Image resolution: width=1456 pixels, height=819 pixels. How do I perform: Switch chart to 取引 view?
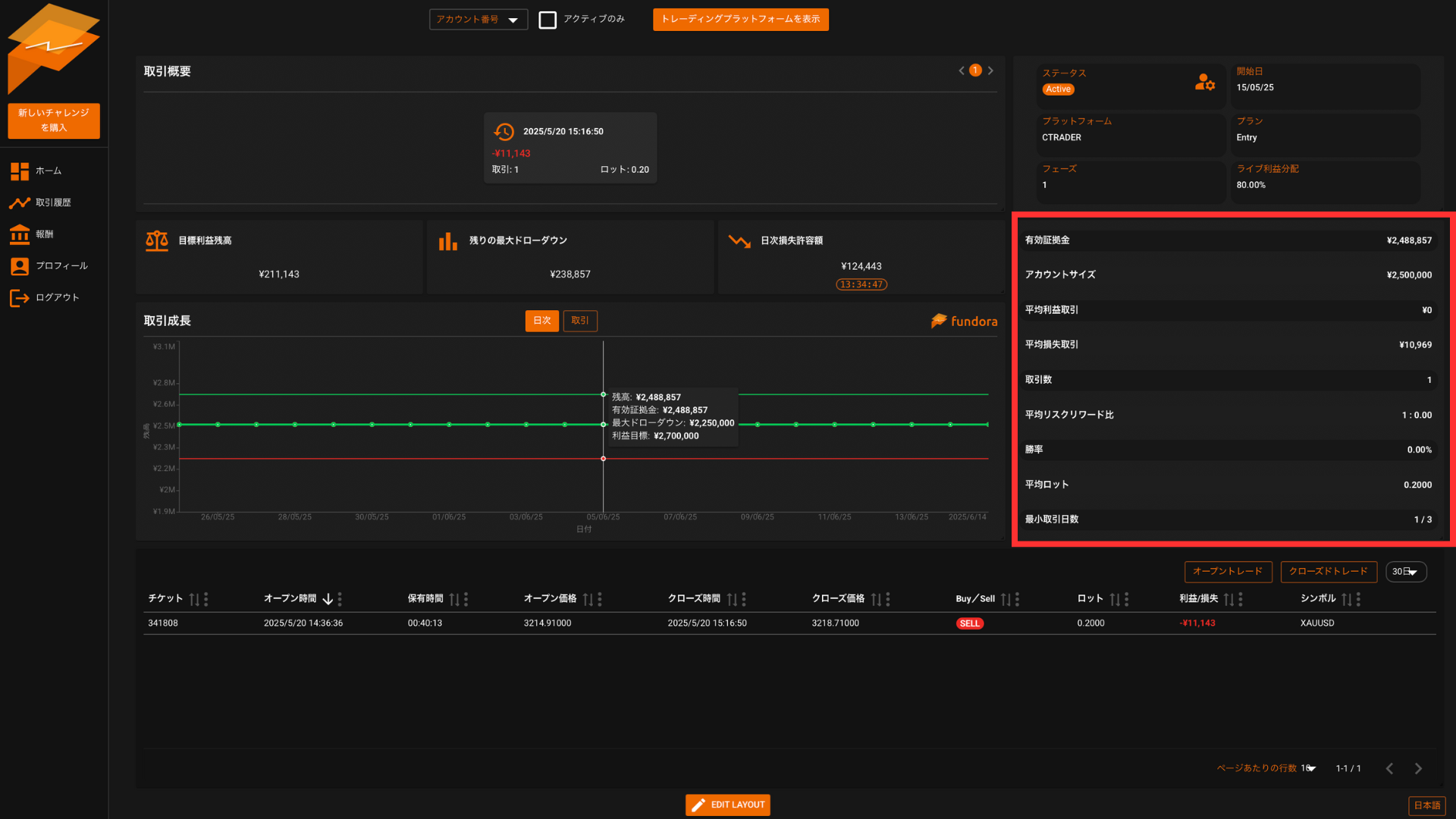point(580,321)
